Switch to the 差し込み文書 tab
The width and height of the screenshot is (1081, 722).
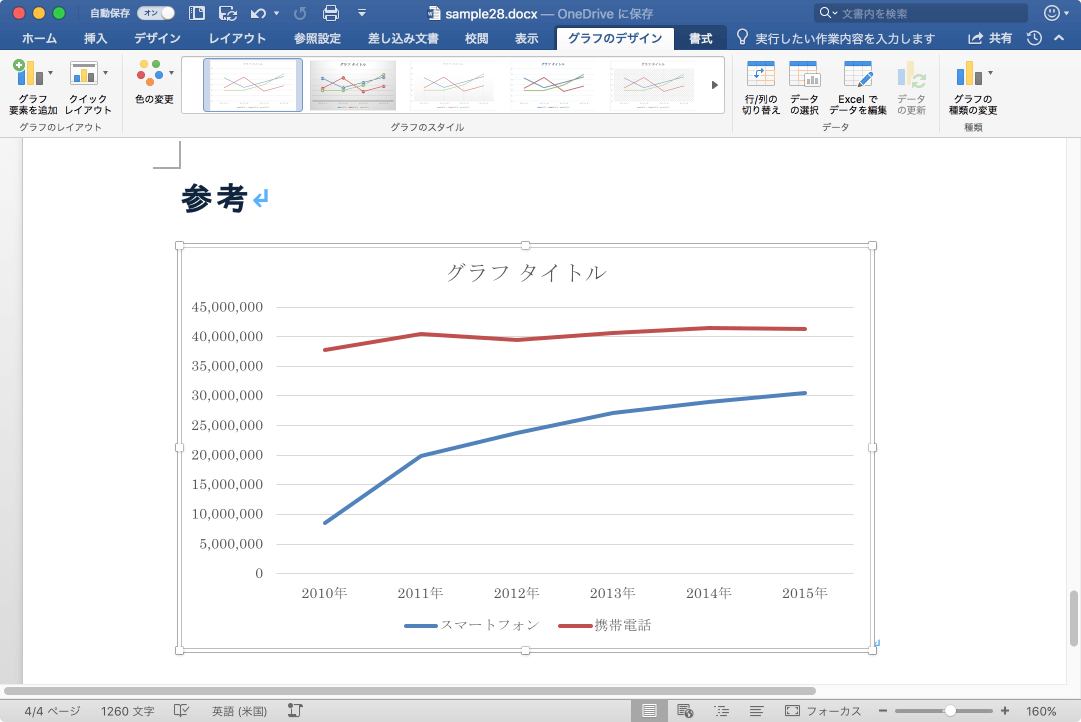403,39
